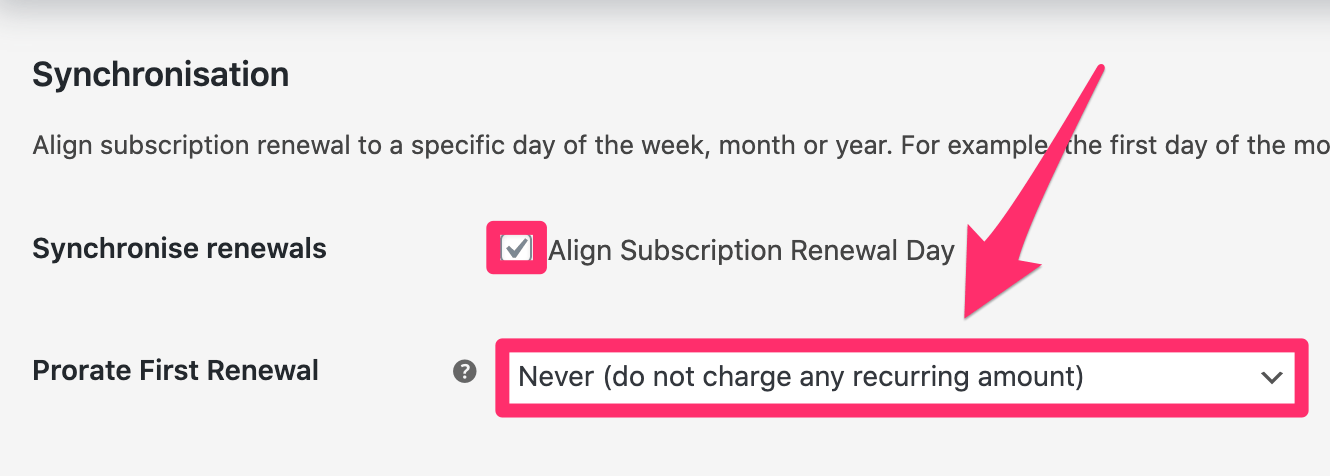The width and height of the screenshot is (1330, 476).
Task: Click the help icon beside Prorate First Renewal
Action: click(x=464, y=373)
